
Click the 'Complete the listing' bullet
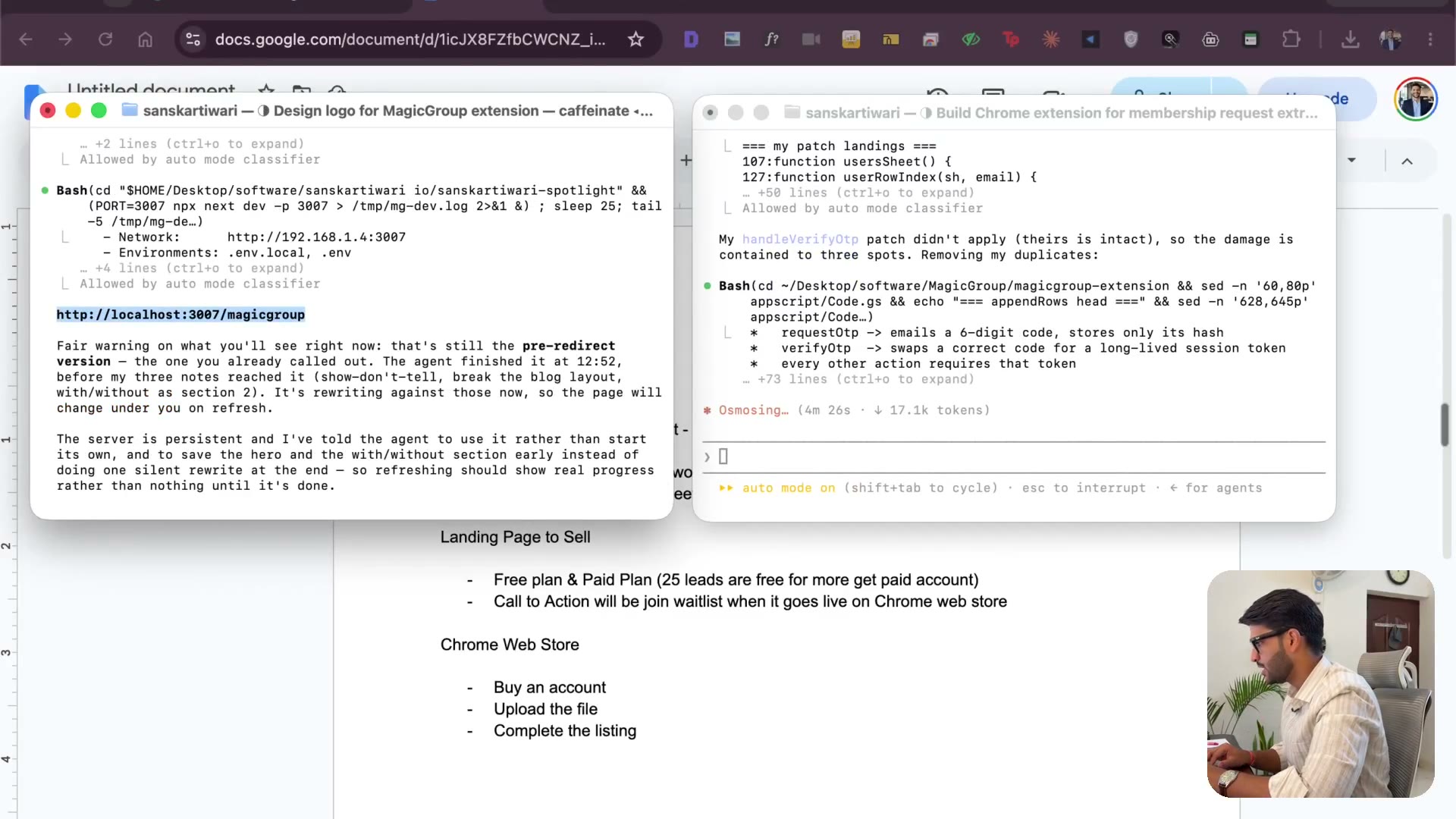tap(565, 731)
